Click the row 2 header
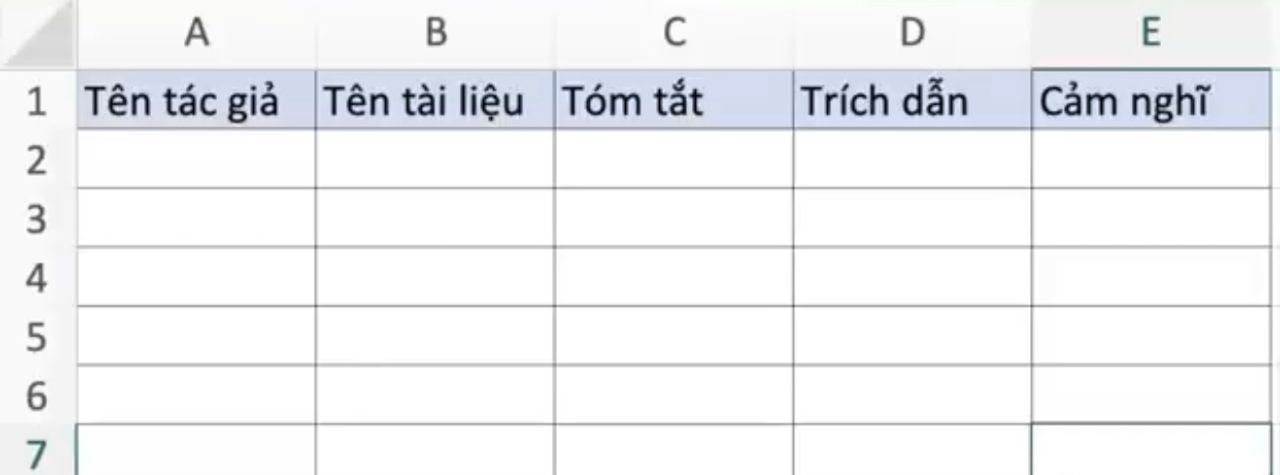1280x475 pixels. 37,160
